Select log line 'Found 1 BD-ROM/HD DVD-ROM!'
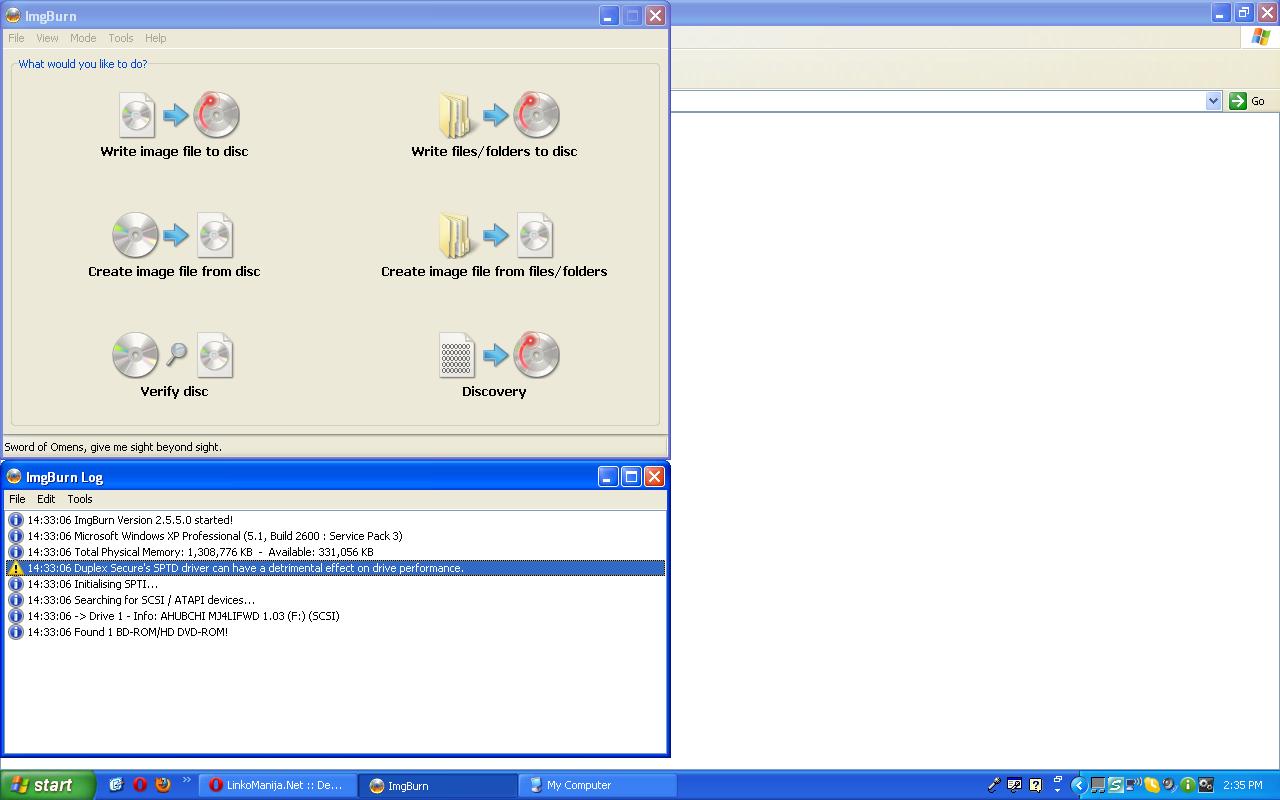Viewport: 1280px width, 800px height. 335,632
